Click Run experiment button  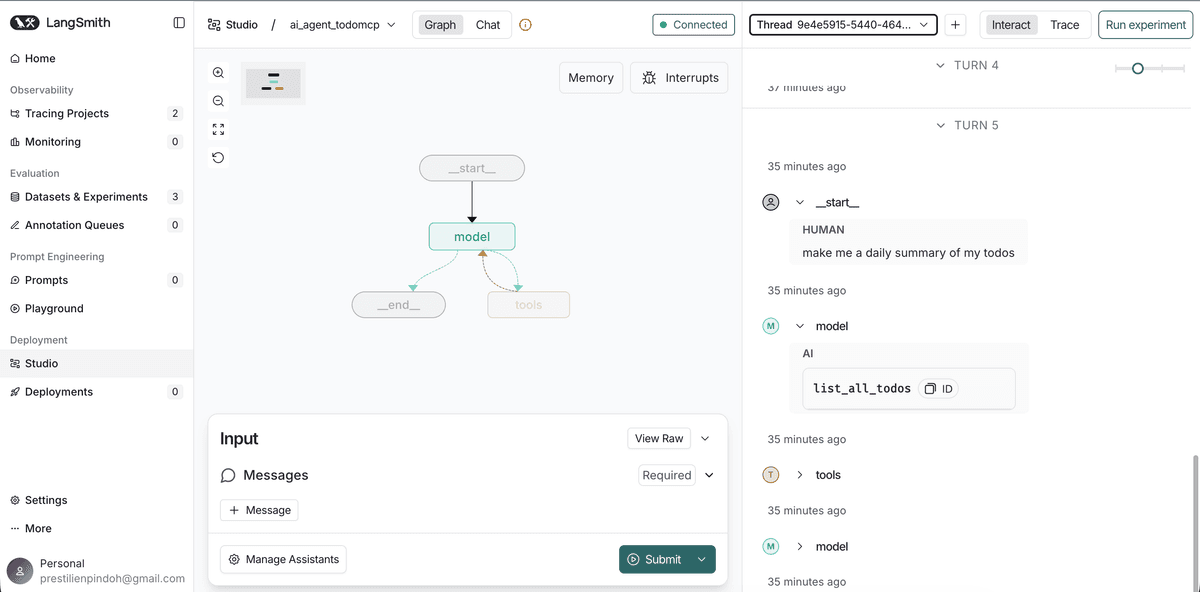tap(1145, 25)
